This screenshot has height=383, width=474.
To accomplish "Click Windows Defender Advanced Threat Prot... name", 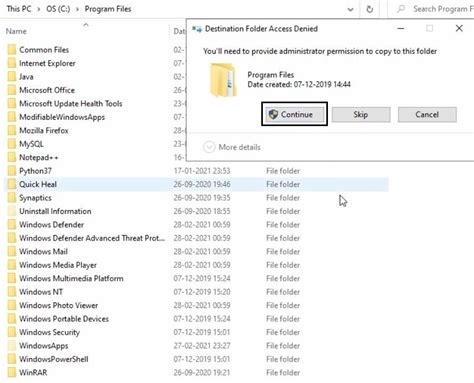I will point(92,238).
